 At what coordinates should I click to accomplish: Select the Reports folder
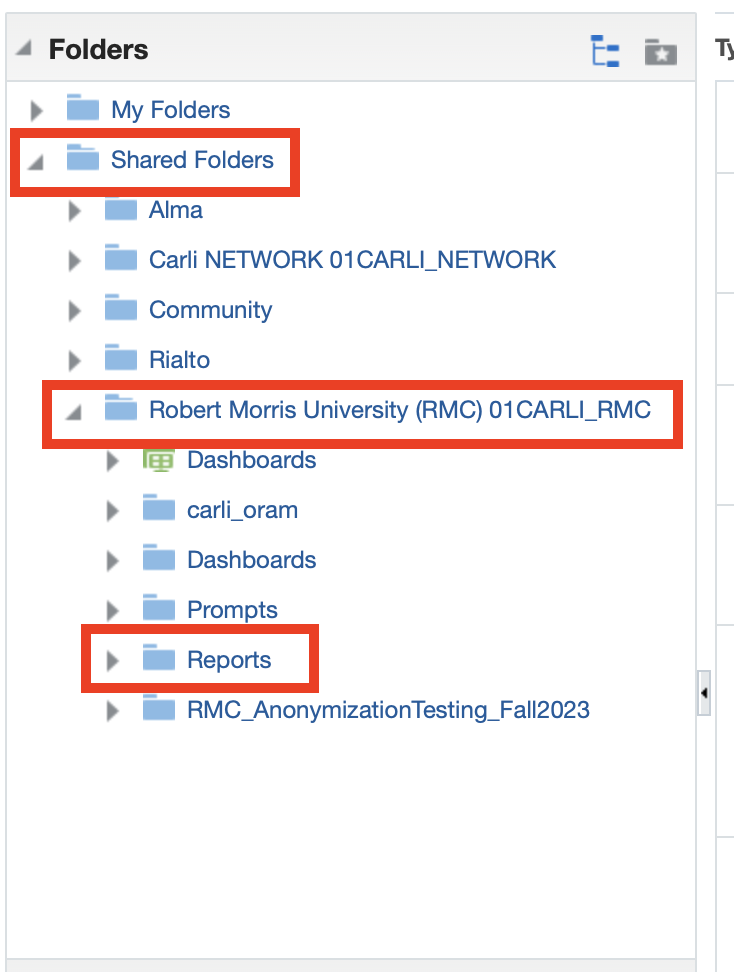(x=229, y=660)
